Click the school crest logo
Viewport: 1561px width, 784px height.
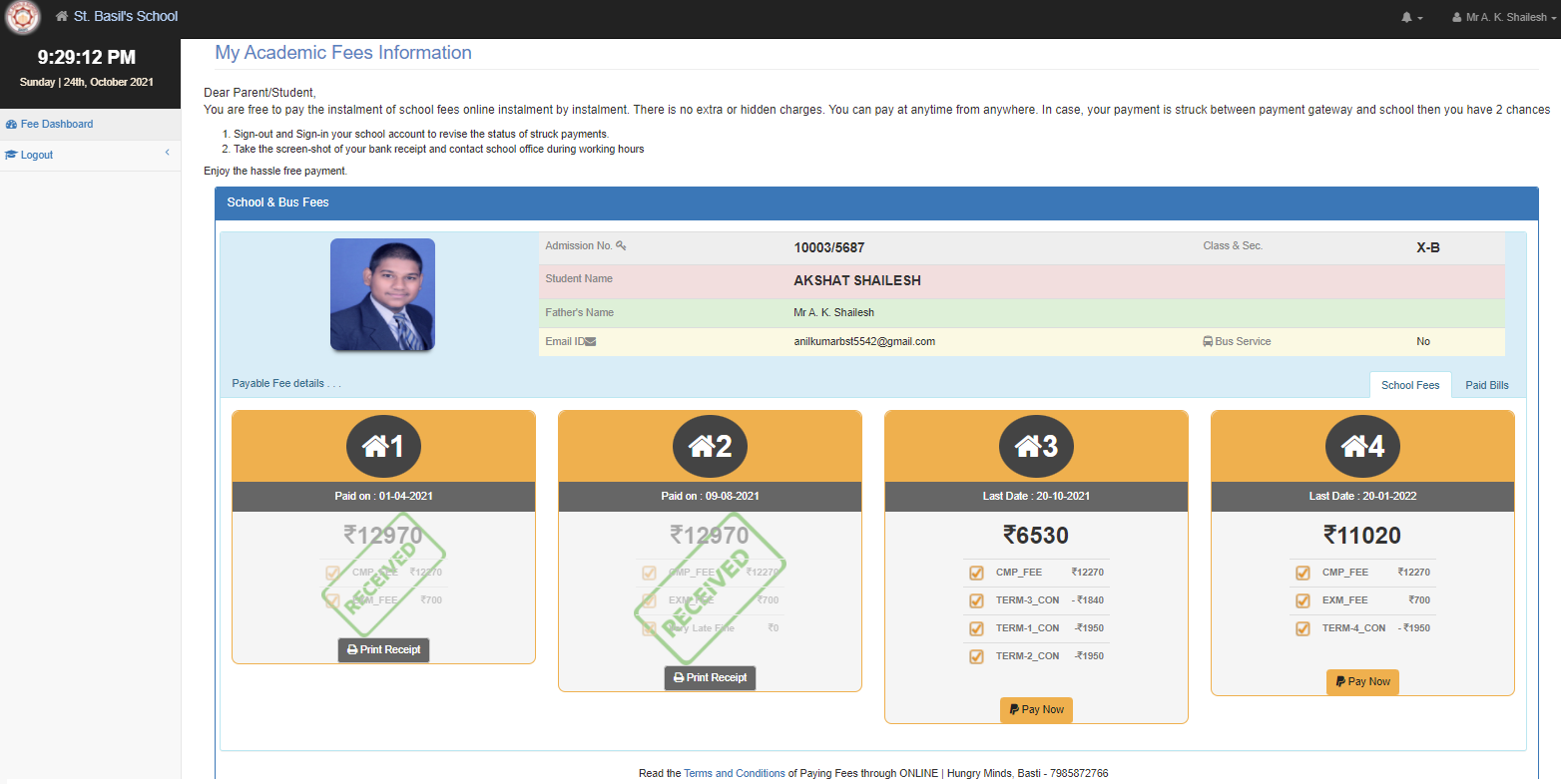pos(22,17)
